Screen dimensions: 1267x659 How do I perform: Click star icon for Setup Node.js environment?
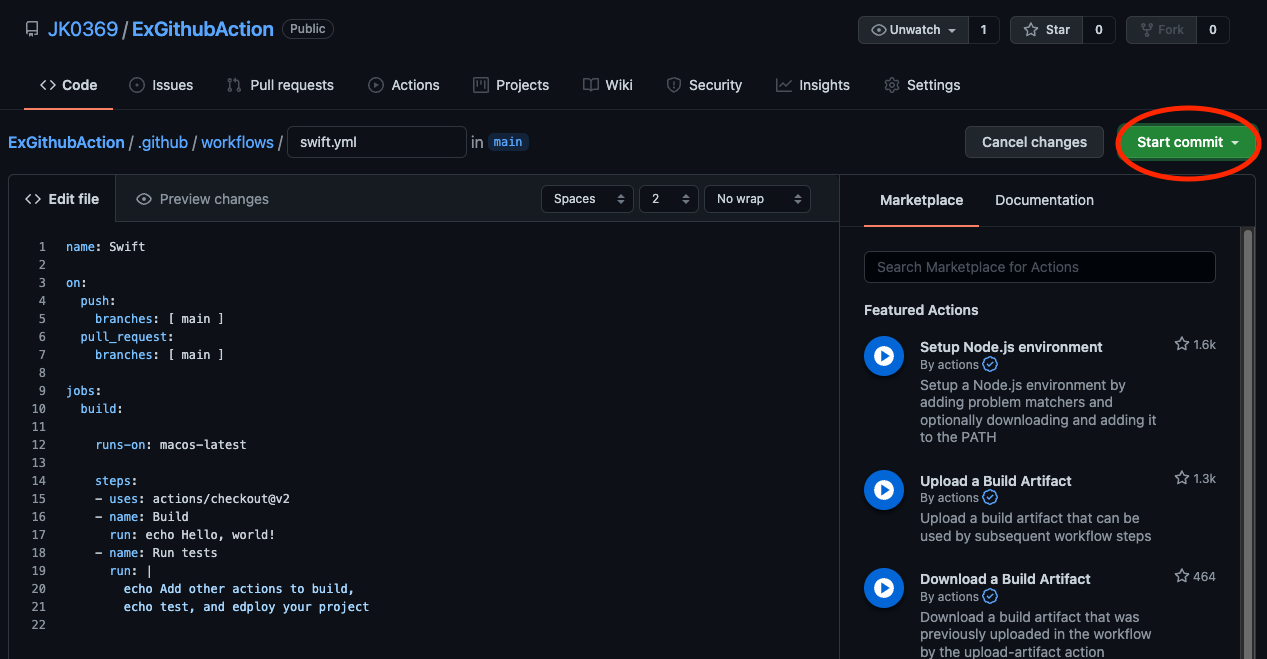click(1182, 344)
